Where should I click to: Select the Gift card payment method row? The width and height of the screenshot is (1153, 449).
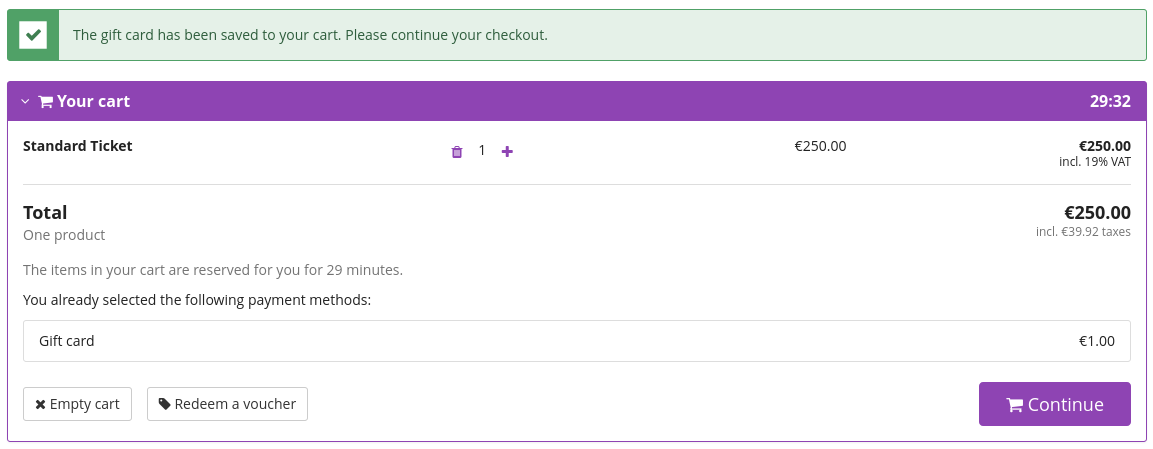click(x=576, y=341)
